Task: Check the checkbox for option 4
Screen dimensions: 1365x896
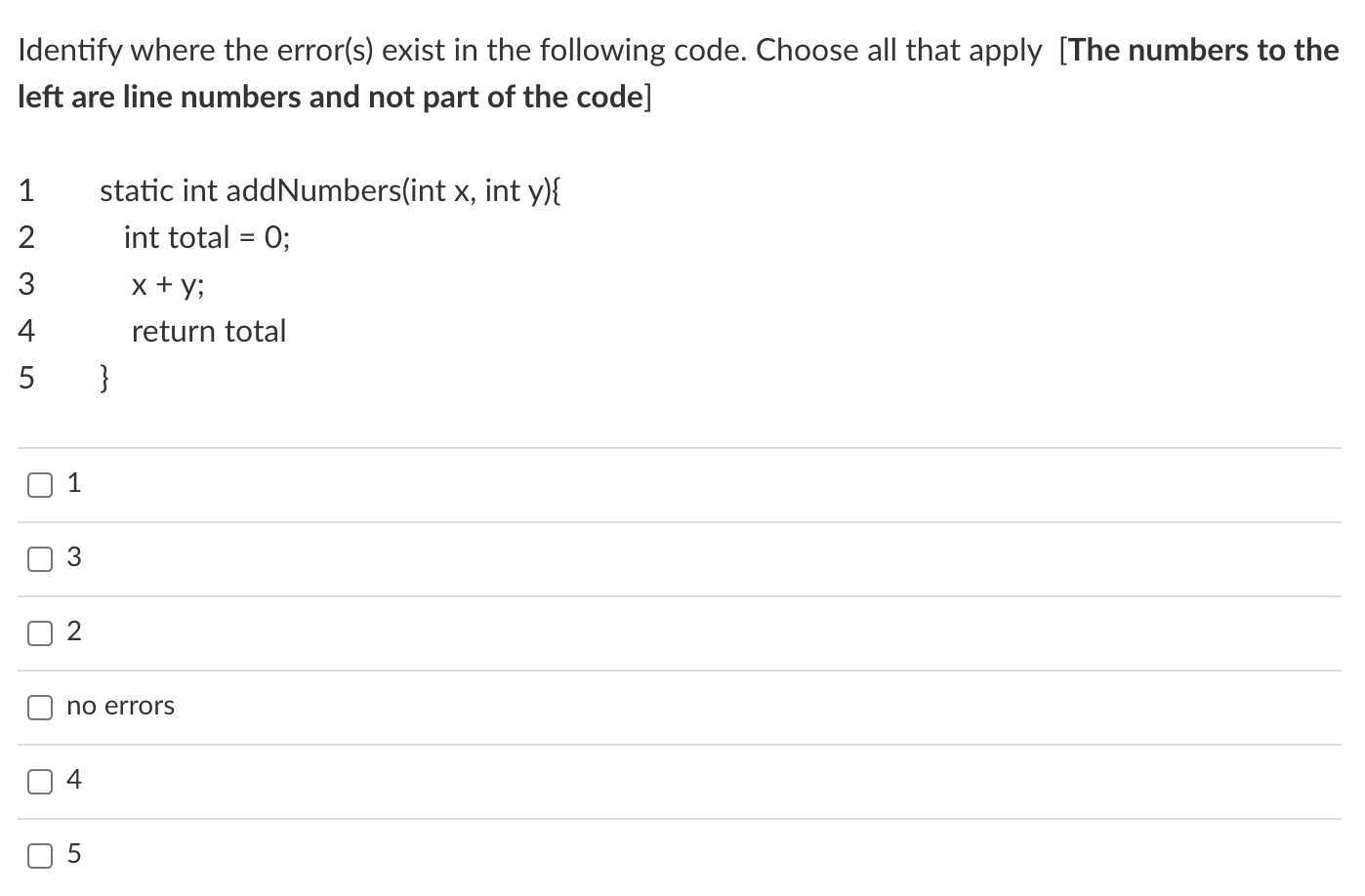Action: tap(40, 780)
